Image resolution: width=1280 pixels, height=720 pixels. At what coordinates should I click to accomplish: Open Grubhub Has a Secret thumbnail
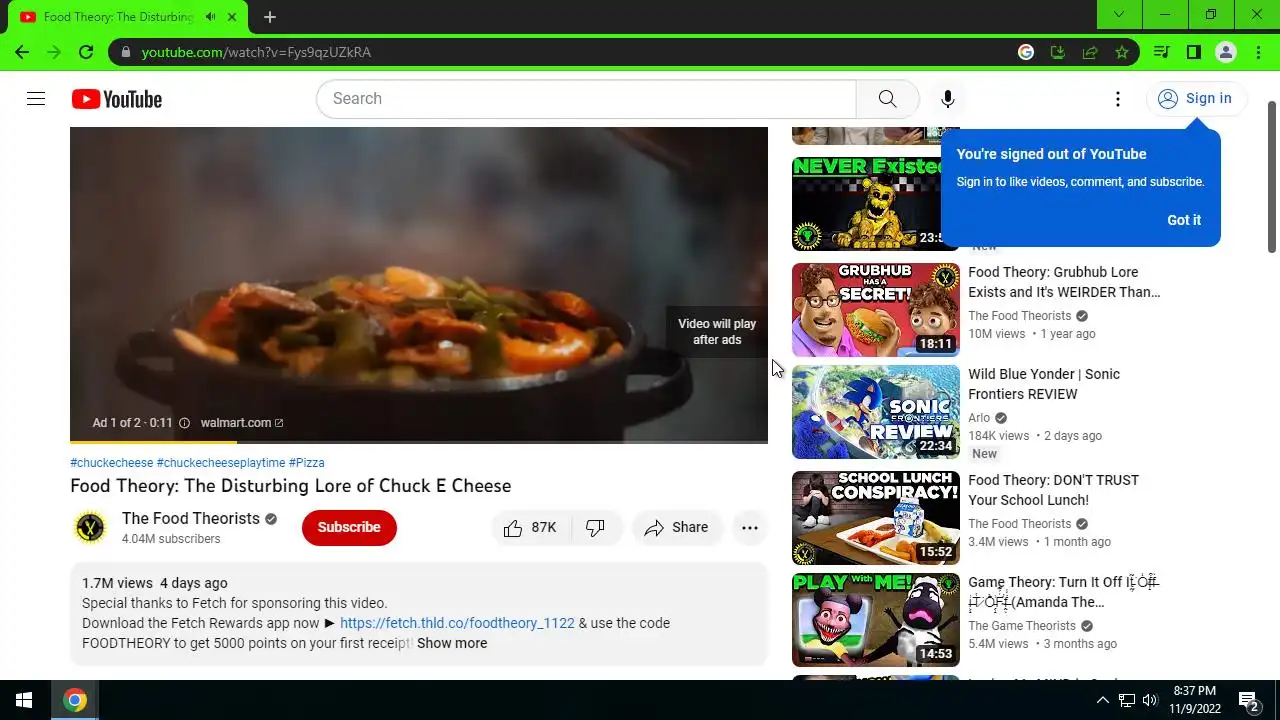click(x=876, y=310)
